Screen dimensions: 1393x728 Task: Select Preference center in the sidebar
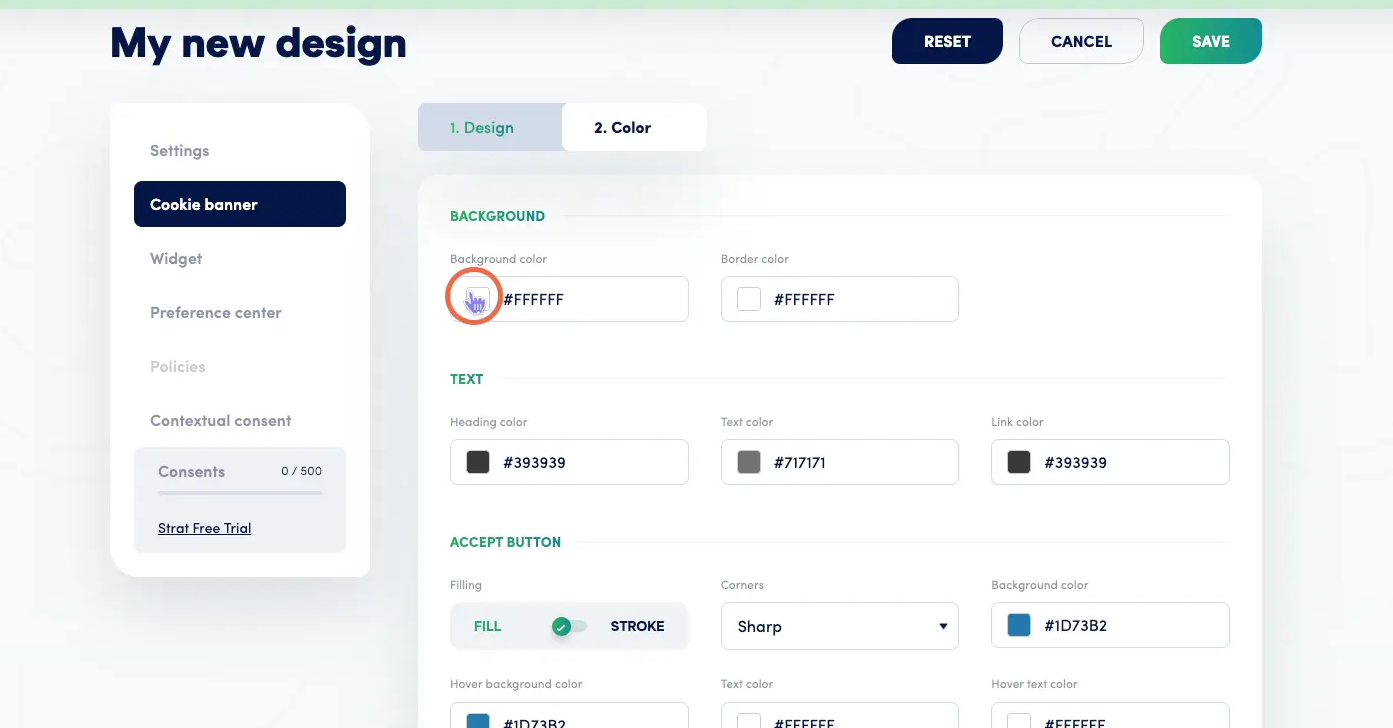point(215,312)
